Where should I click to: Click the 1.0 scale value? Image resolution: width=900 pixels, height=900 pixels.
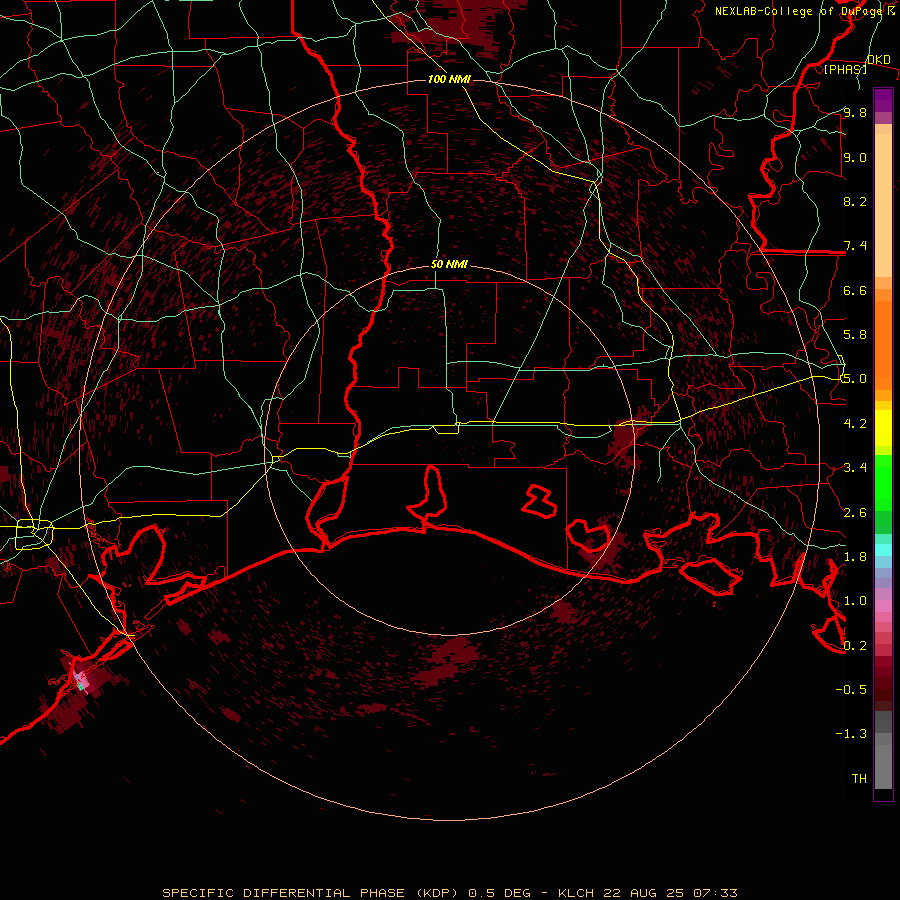point(855,601)
